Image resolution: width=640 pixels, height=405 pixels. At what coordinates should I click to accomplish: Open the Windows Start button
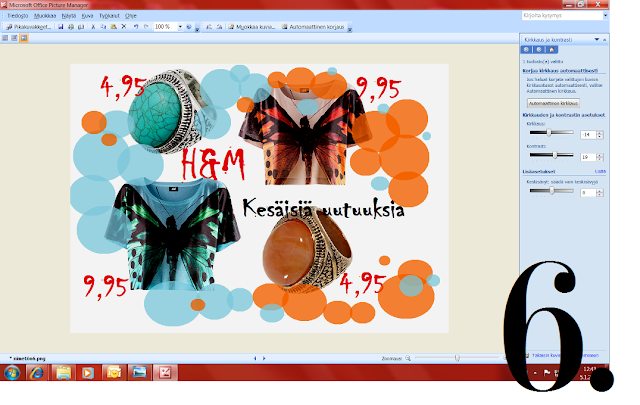12,372
